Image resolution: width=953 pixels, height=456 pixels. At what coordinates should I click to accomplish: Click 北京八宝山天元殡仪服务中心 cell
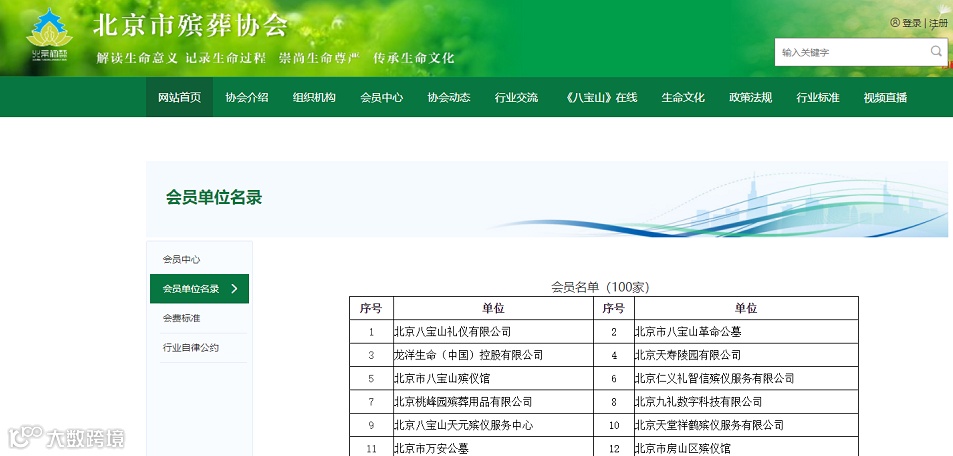[x=494, y=425]
